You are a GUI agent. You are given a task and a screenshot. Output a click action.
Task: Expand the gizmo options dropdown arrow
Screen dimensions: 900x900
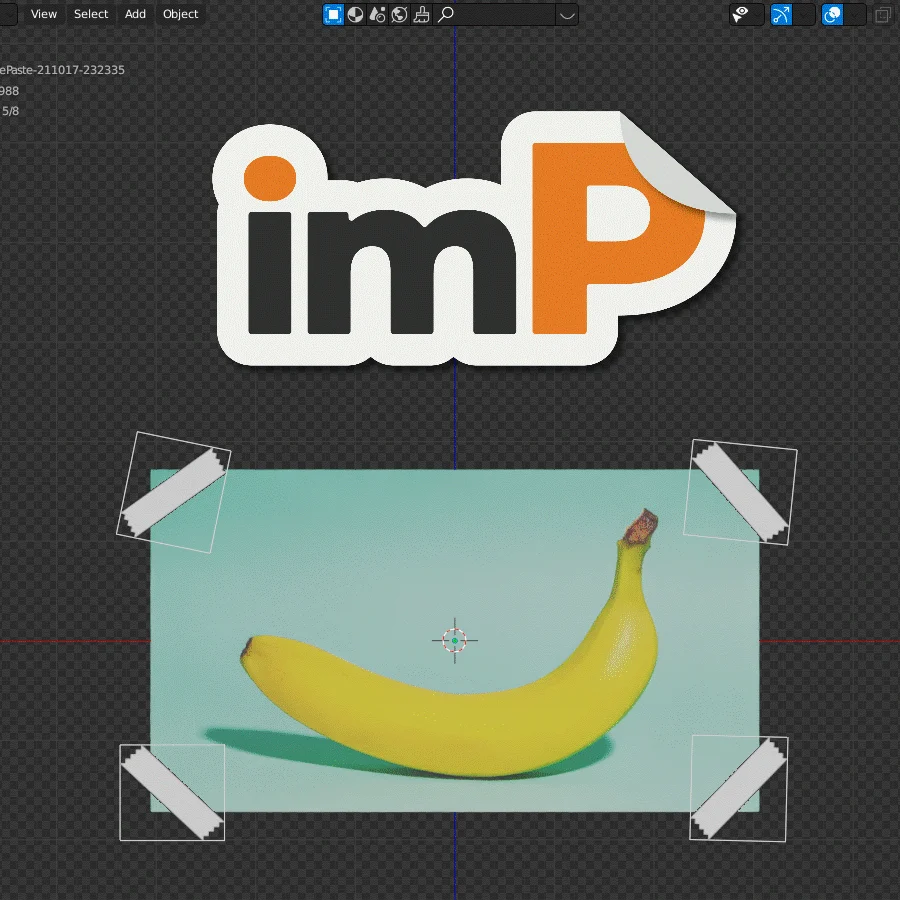pos(804,14)
